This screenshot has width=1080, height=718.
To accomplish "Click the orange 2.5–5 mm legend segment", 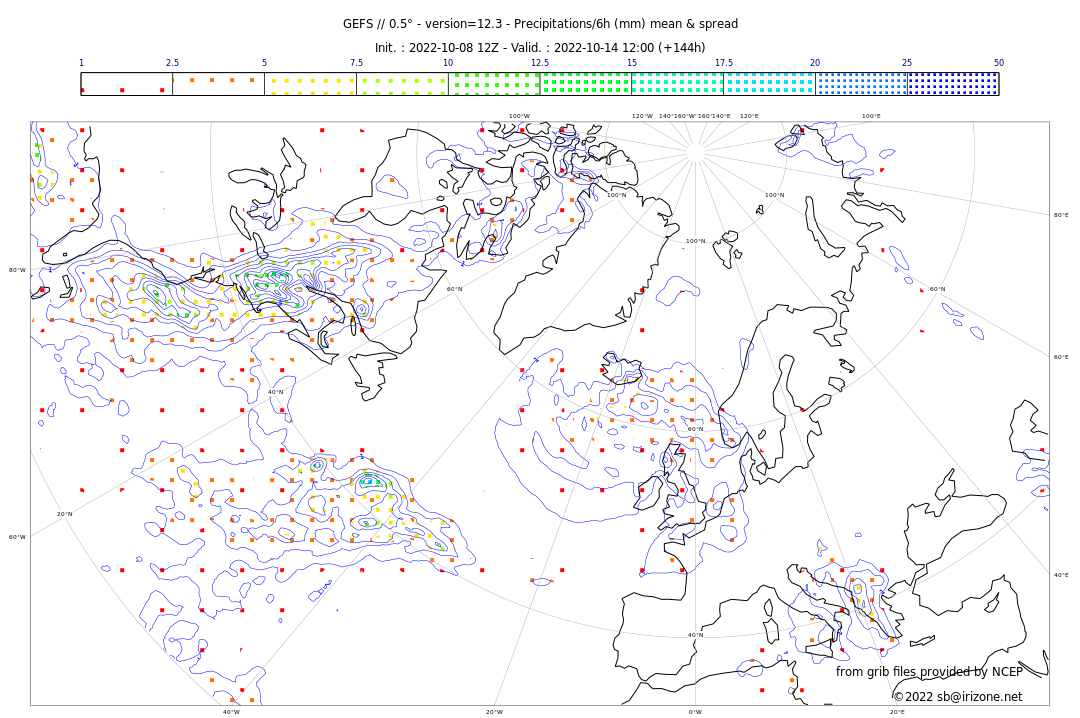I will tap(218, 84).
